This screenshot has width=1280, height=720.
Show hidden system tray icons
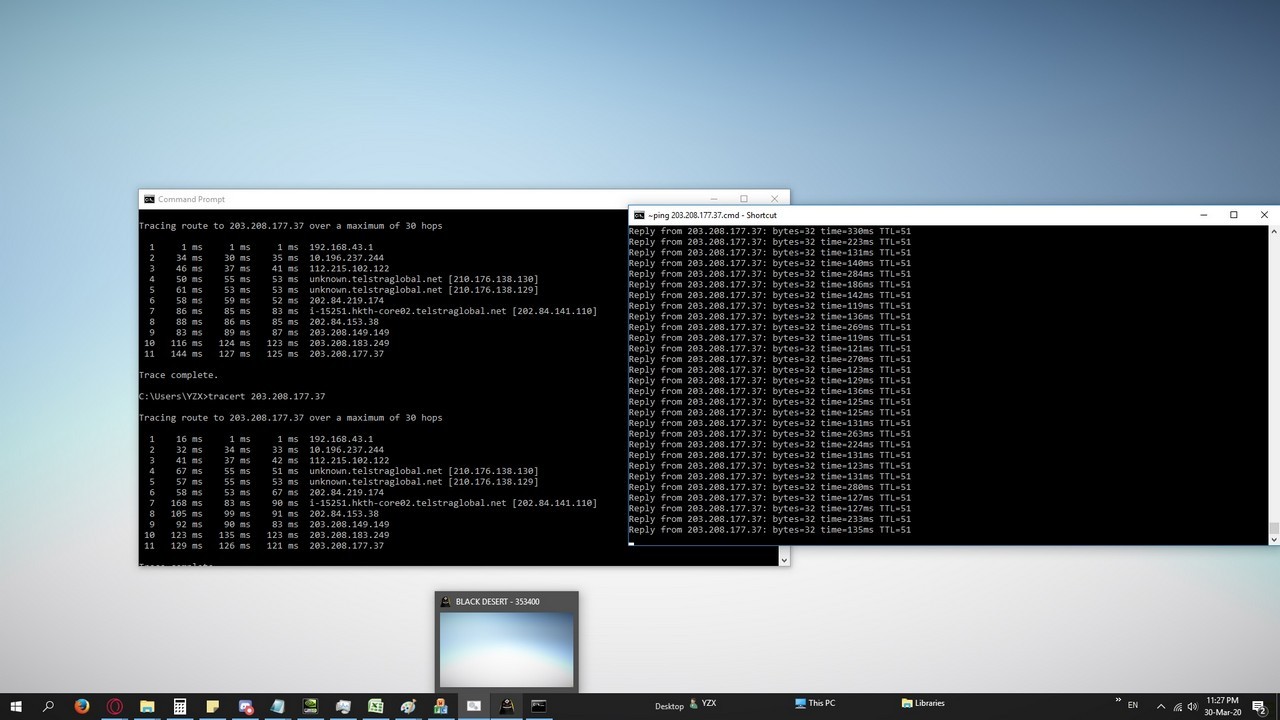point(1161,706)
